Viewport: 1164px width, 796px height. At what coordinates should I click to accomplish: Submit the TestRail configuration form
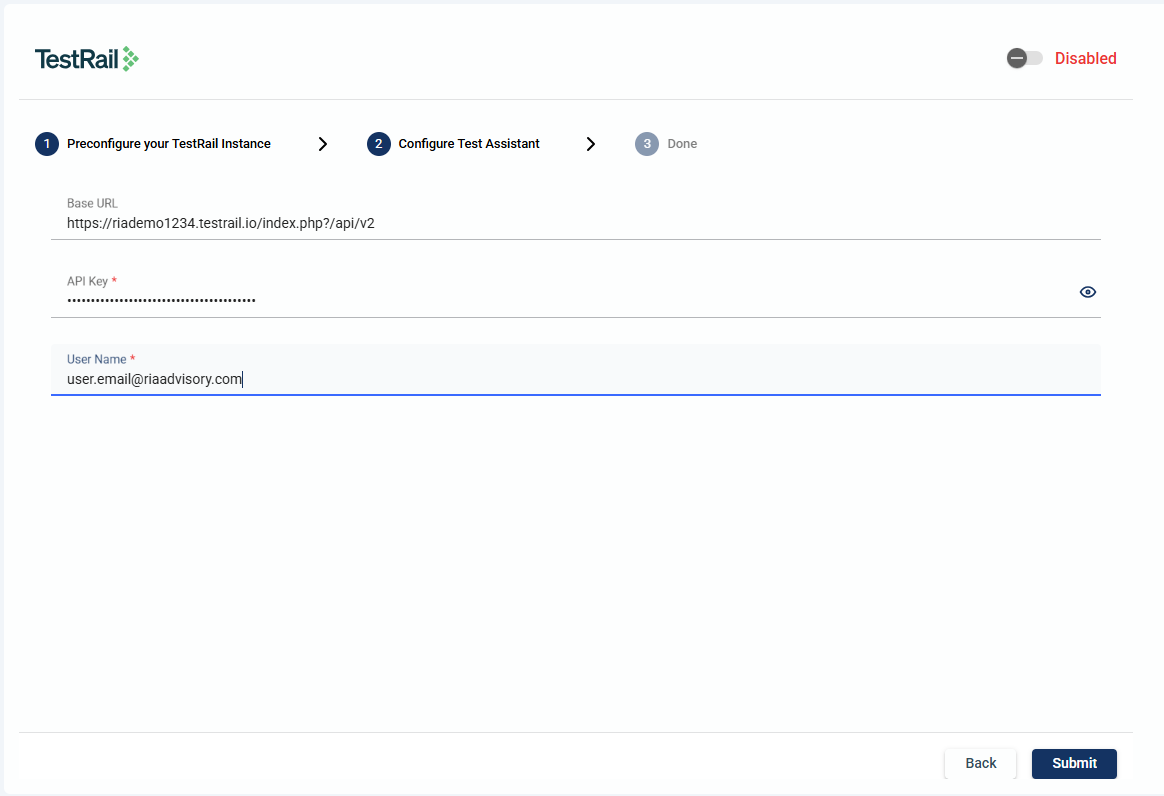tap(1074, 763)
